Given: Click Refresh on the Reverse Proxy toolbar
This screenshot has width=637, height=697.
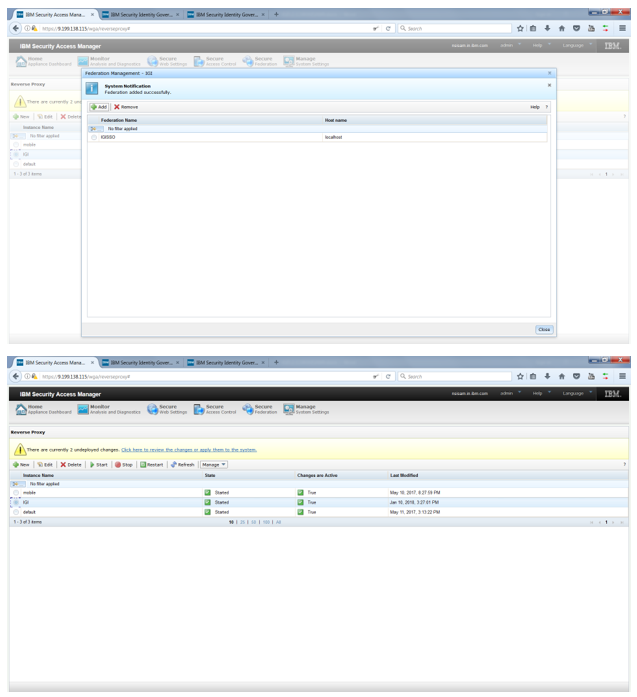Looking at the screenshot, I should [183, 465].
